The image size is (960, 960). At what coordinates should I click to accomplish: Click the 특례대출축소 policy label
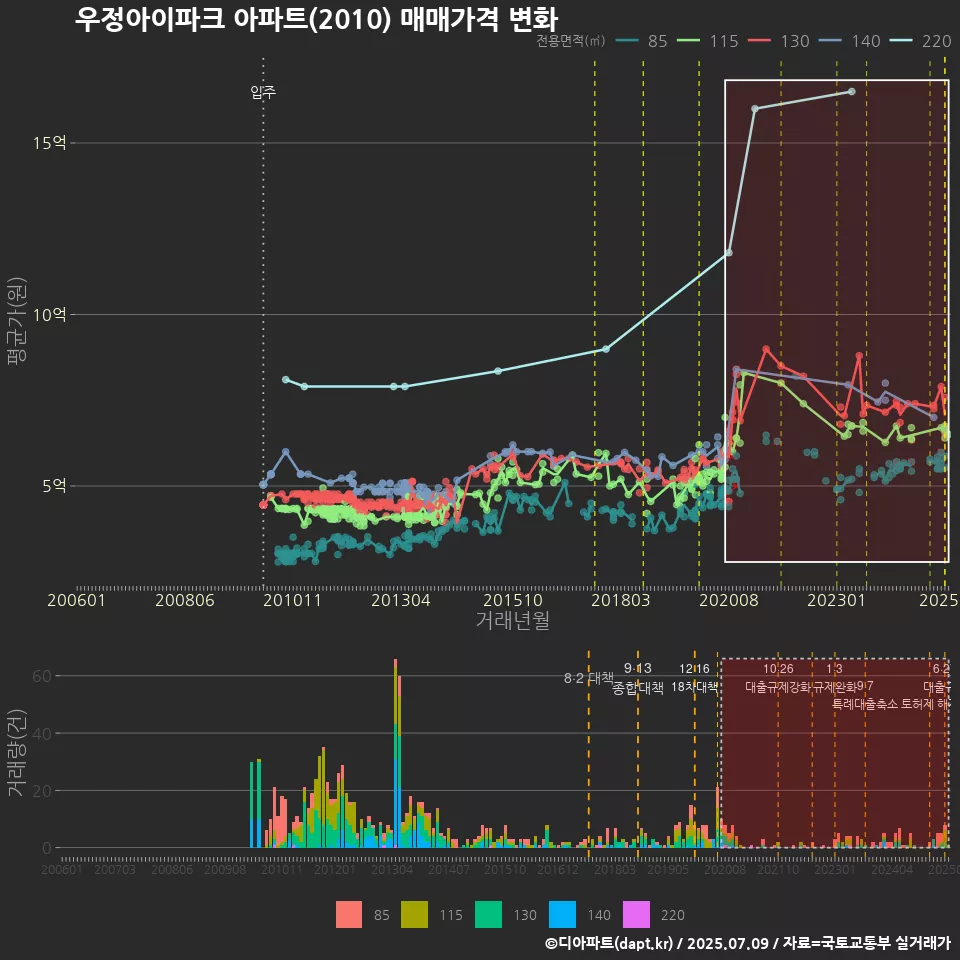pos(864,704)
